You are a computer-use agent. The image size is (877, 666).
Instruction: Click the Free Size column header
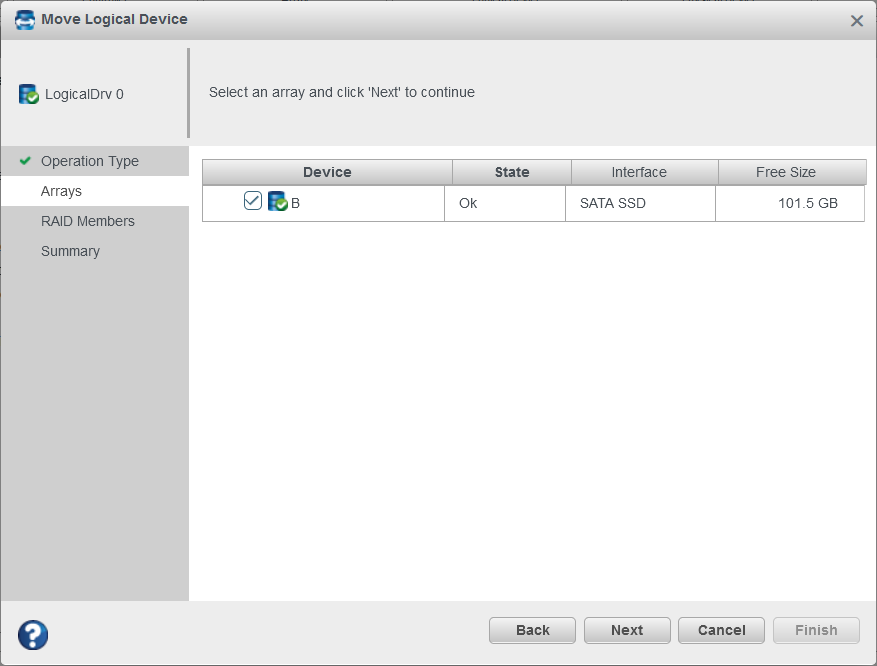coord(790,171)
